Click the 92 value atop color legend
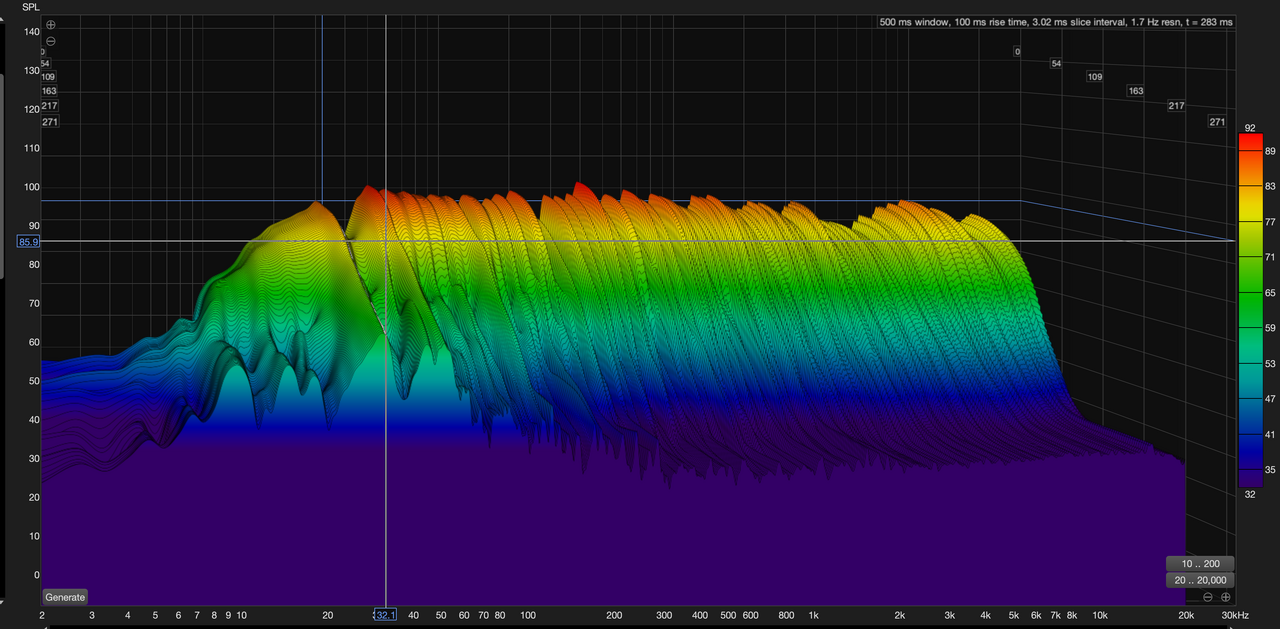This screenshot has width=1280, height=629. (1249, 128)
